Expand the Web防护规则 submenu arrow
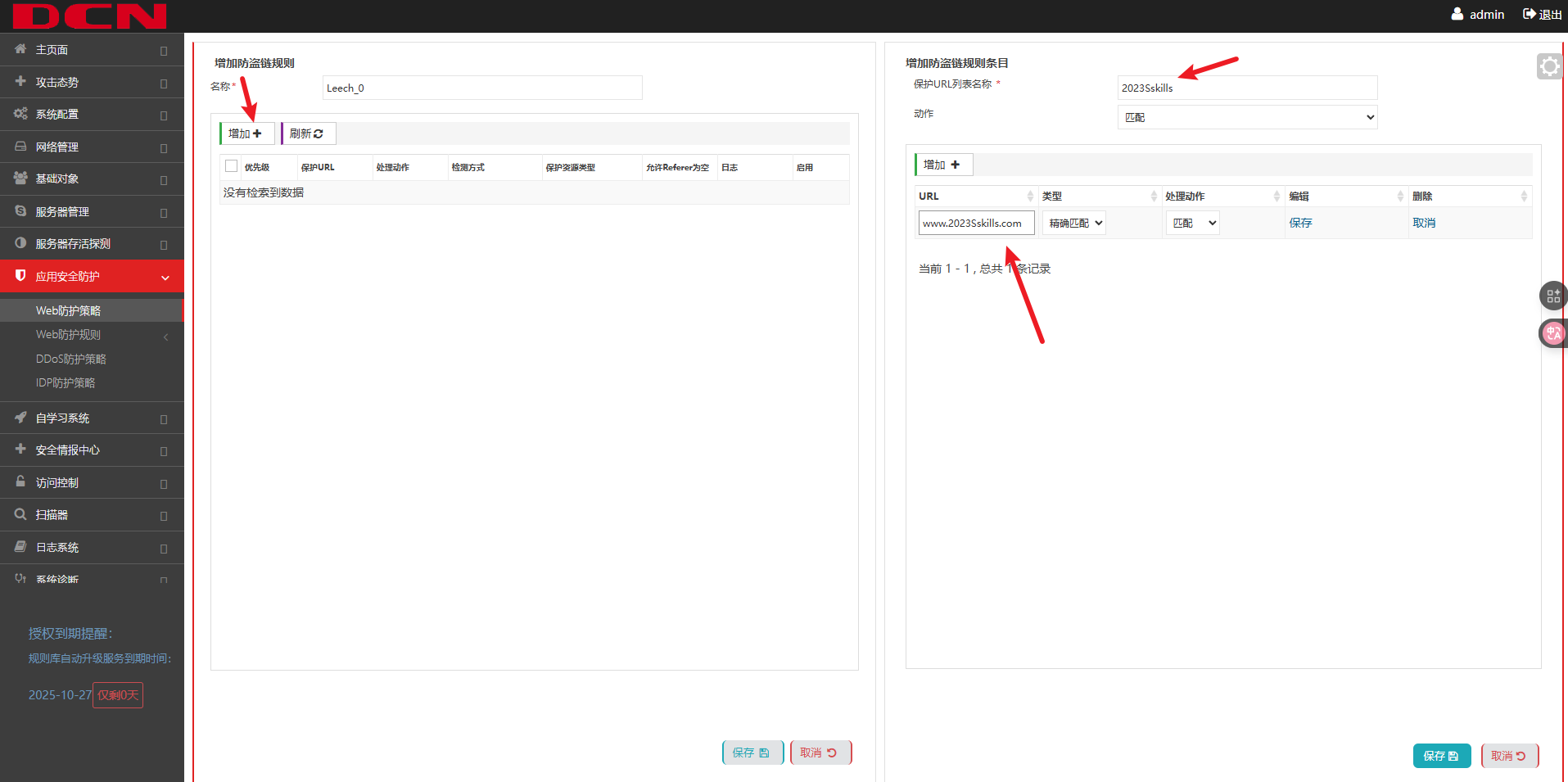 pos(165,337)
